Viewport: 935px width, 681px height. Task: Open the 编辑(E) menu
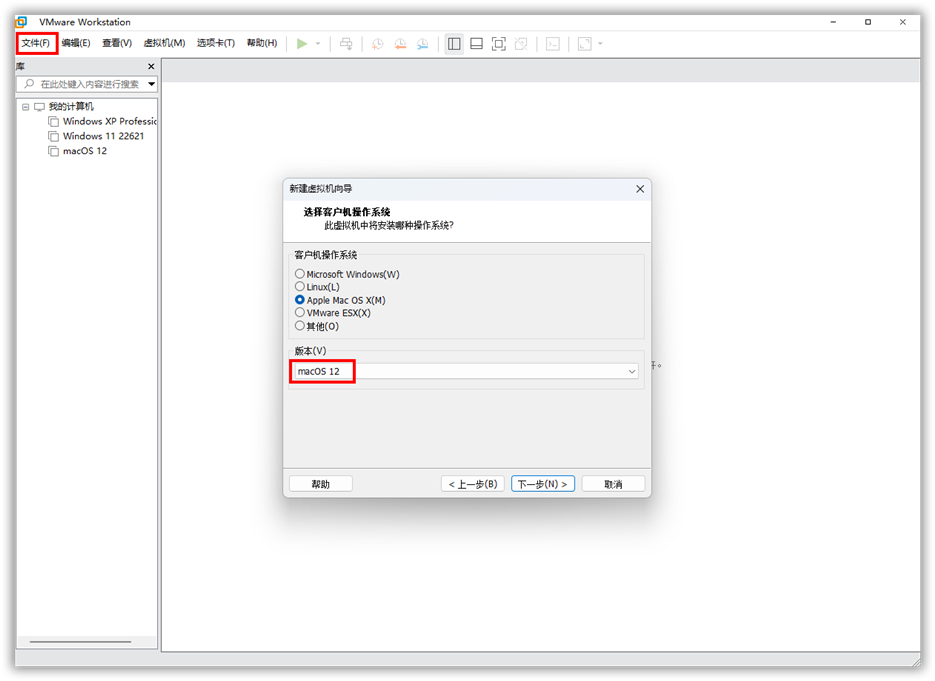[x=76, y=43]
